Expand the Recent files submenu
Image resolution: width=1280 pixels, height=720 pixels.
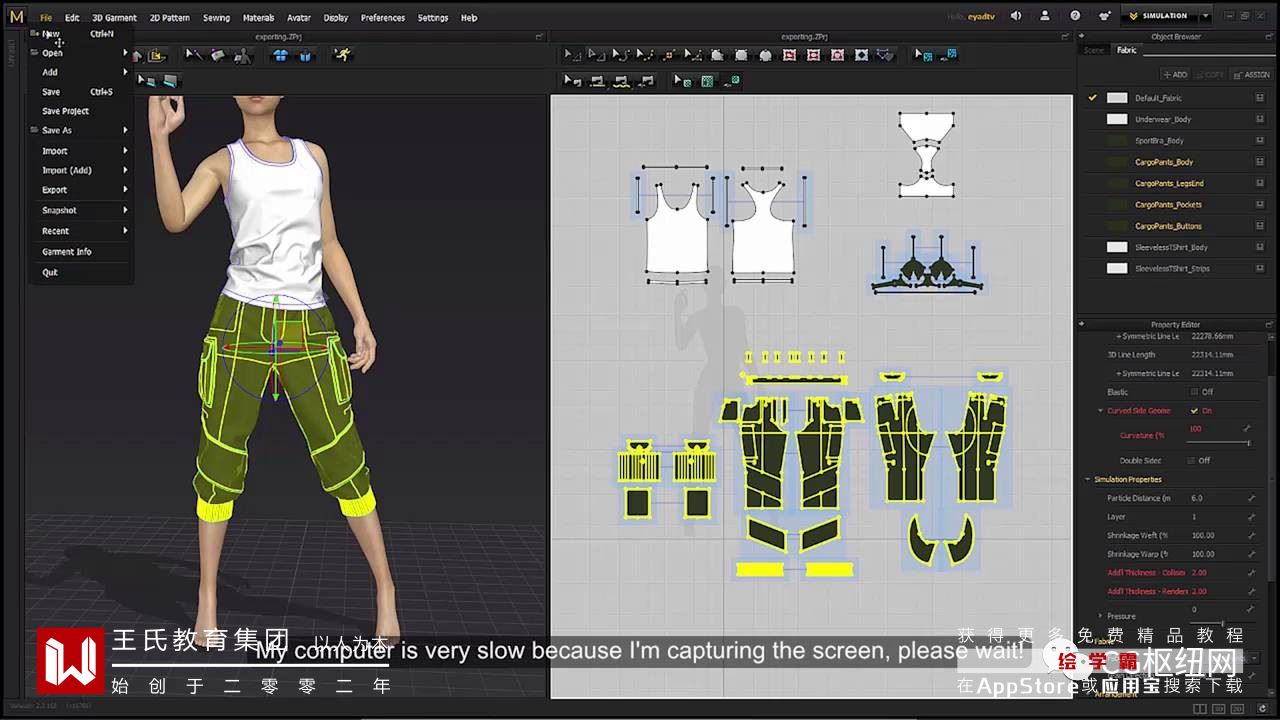[x=126, y=231]
